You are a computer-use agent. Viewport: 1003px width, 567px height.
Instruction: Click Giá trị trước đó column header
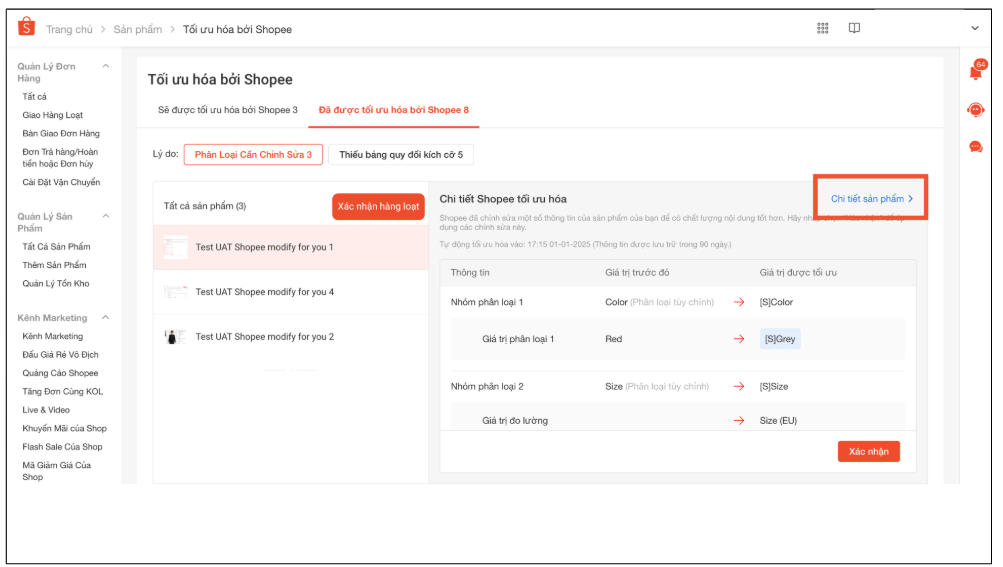(637, 273)
